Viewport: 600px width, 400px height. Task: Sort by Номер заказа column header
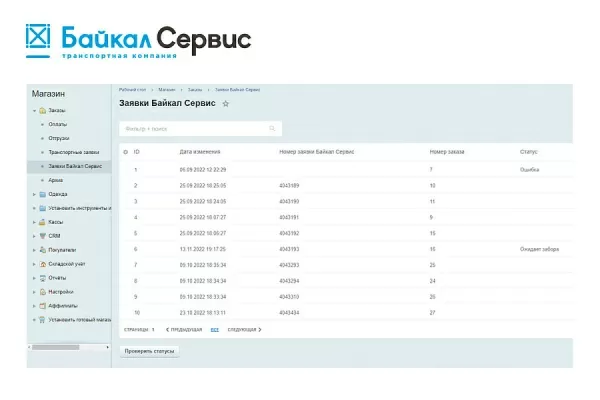(x=447, y=152)
